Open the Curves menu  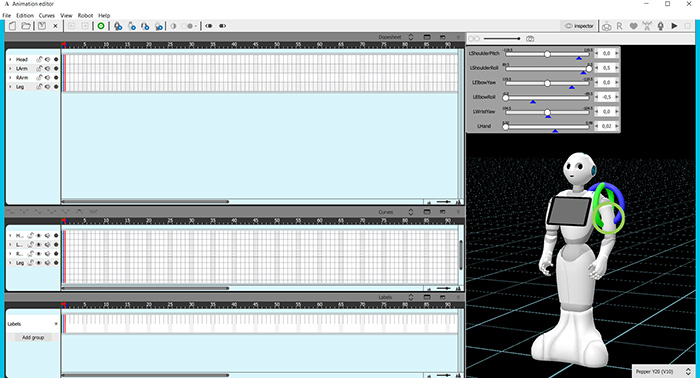click(x=47, y=15)
